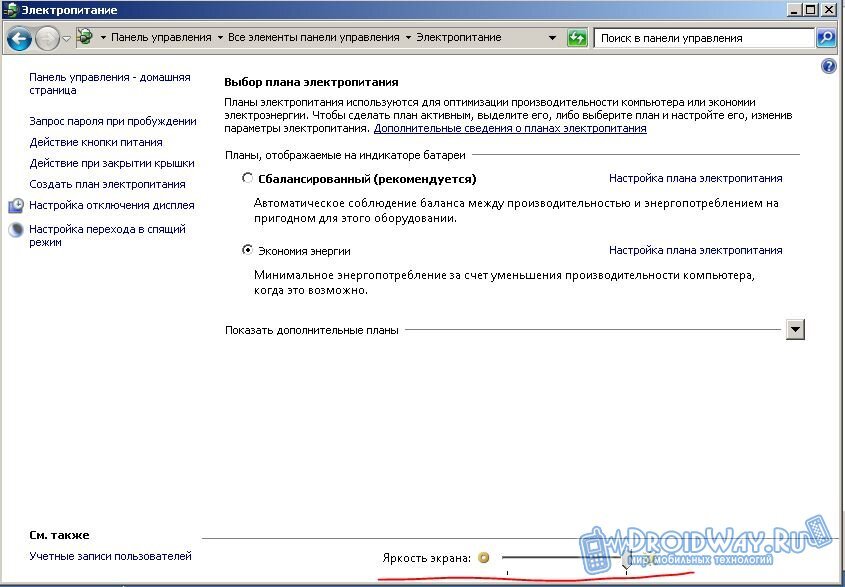The image size is (845, 587).
Task: Click the Электропитание title bar icon
Action: point(10,10)
